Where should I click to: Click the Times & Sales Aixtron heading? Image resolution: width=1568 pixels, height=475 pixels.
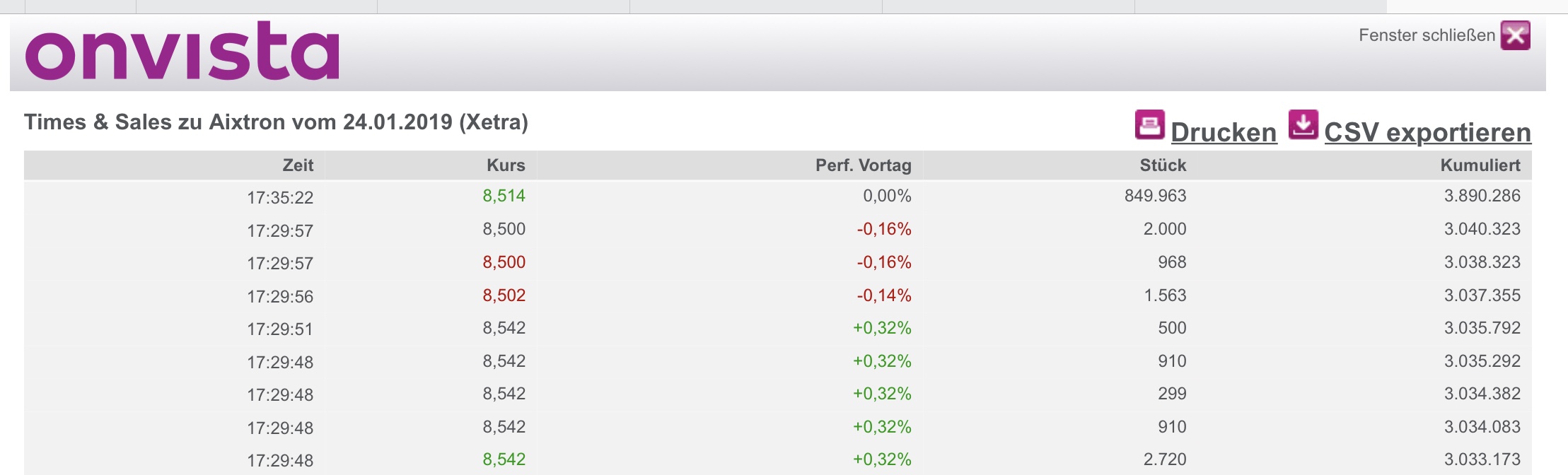[276, 122]
